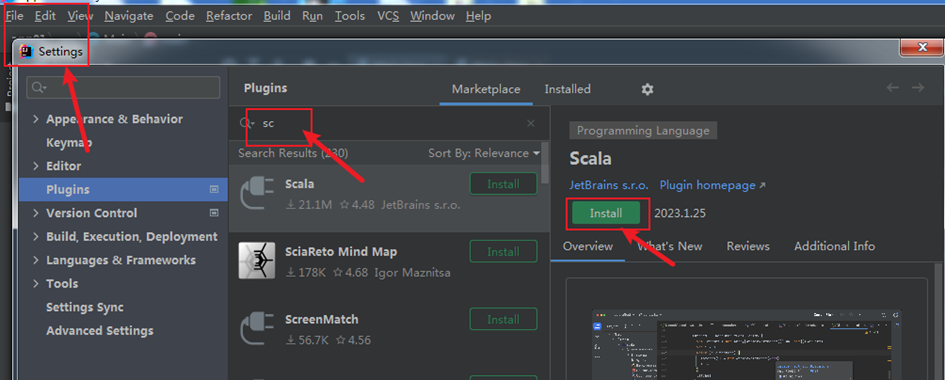
Task: Switch to the Marketplace tab
Action: tap(486, 89)
